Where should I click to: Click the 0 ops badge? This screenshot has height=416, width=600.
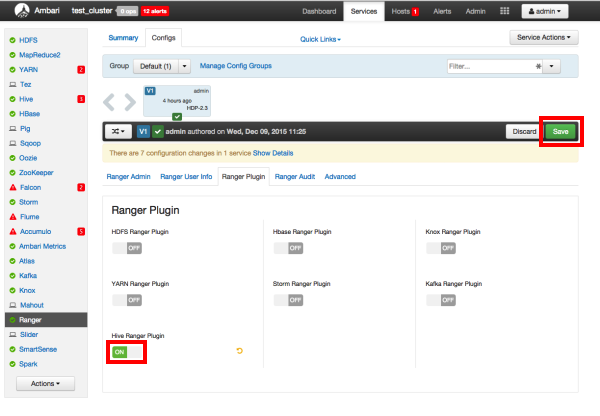coord(127,11)
